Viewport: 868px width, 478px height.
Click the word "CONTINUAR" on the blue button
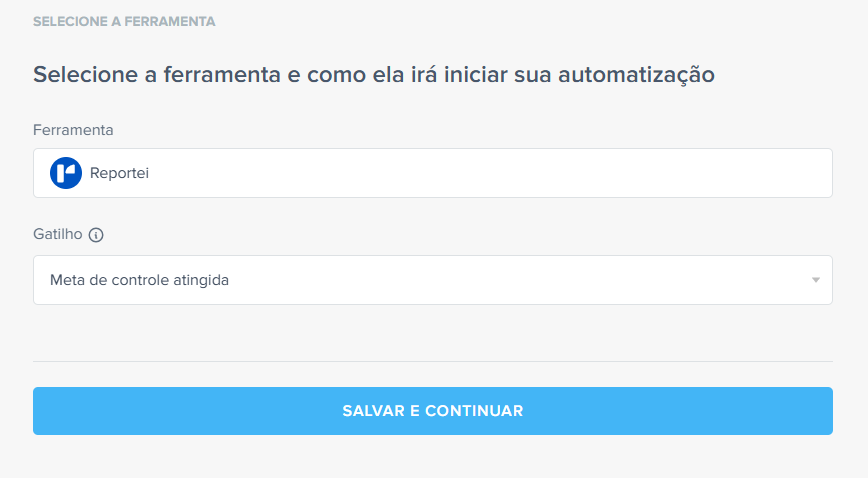(x=474, y=411)
